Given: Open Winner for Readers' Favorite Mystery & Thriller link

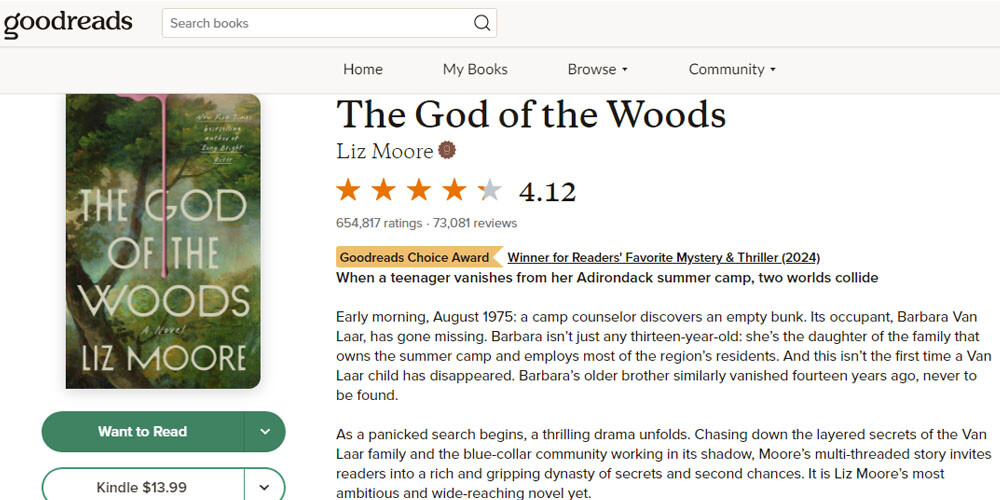Looking at the screenshot, I should point(663,258).
